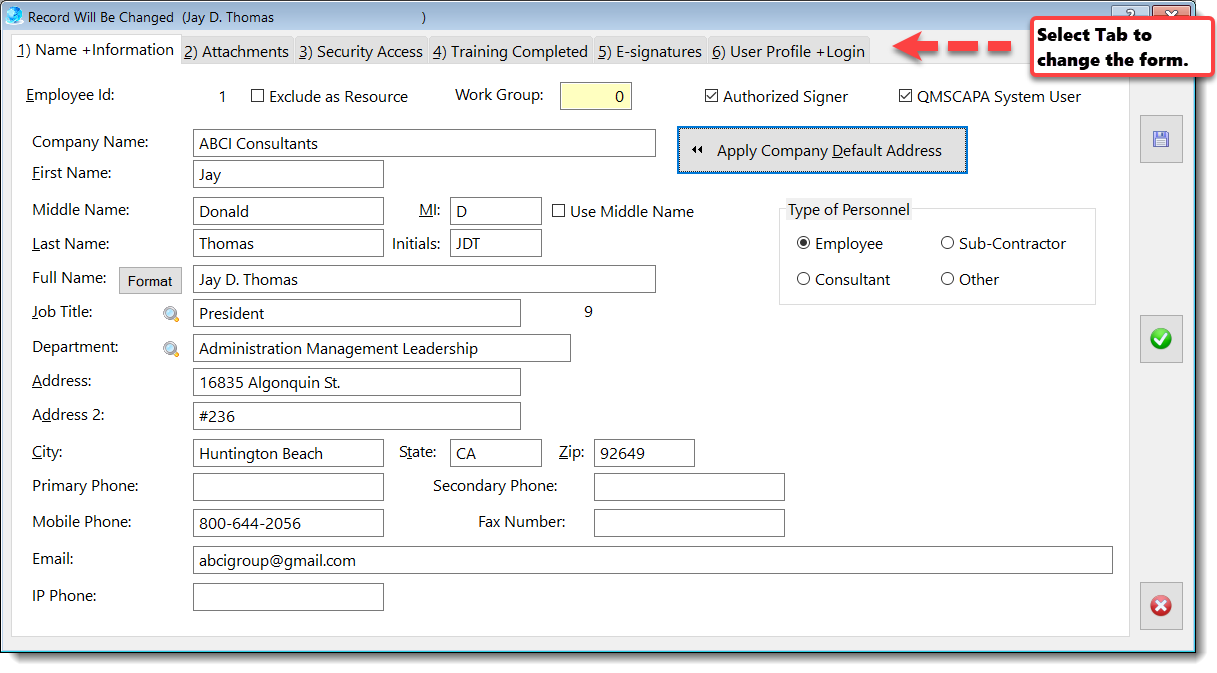Click the yellow Work Group field
Screen dimensions: 1217x673
click(595, 97)
